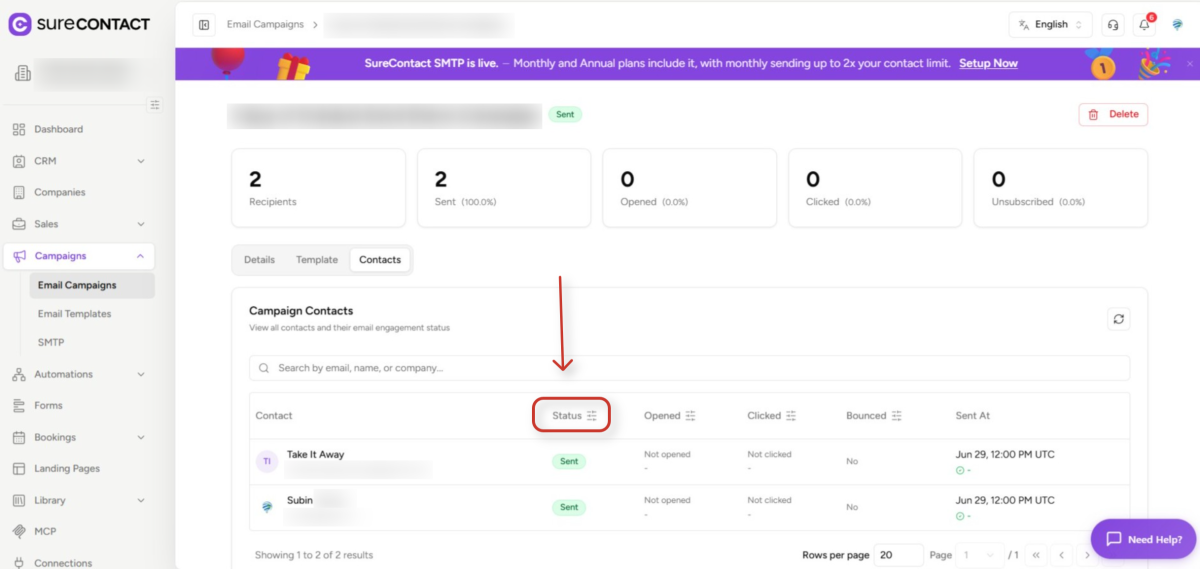Click the Unsubscribed stat card
This screenshot has height=569, width=1200.
tap(1061, 188)
